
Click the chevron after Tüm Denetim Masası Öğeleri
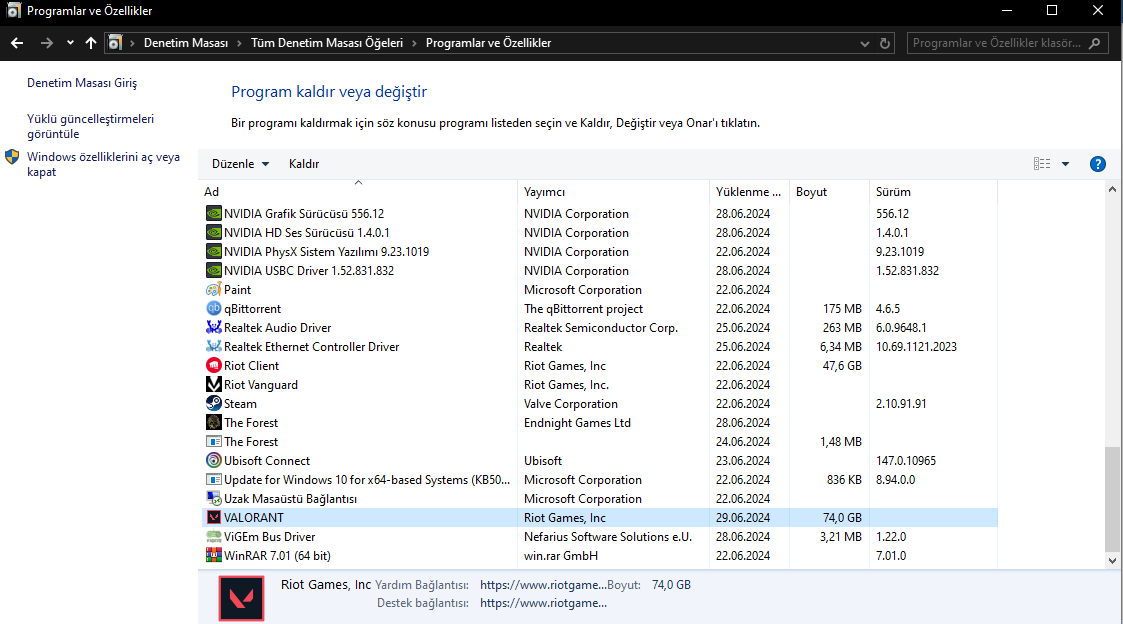click(x=414, y=43)
